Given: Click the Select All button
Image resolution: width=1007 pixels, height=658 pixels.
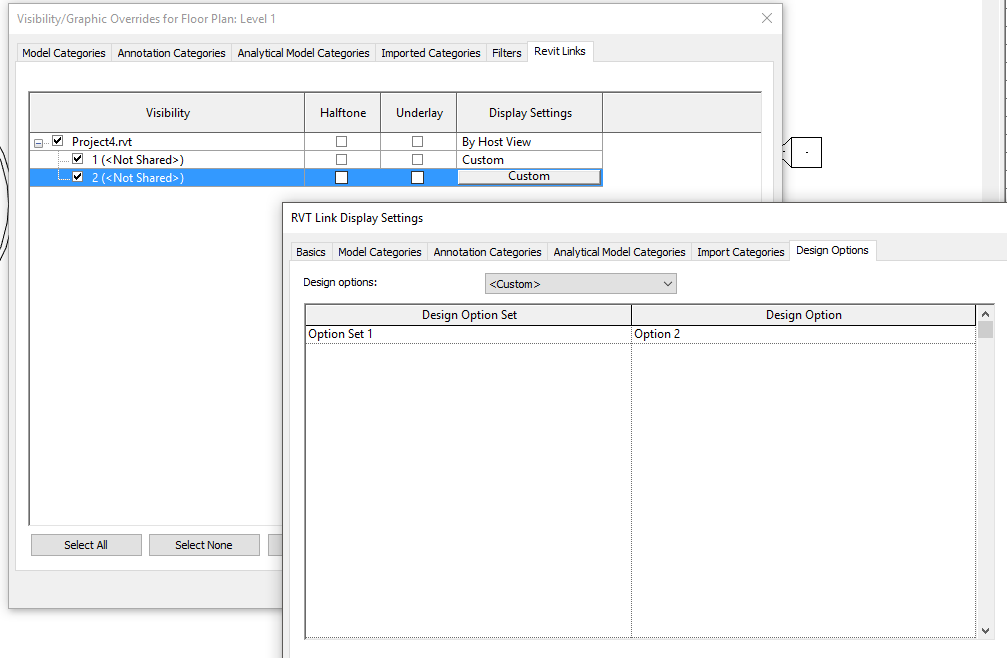Looking at the screenshot, I should click(86, 544).
